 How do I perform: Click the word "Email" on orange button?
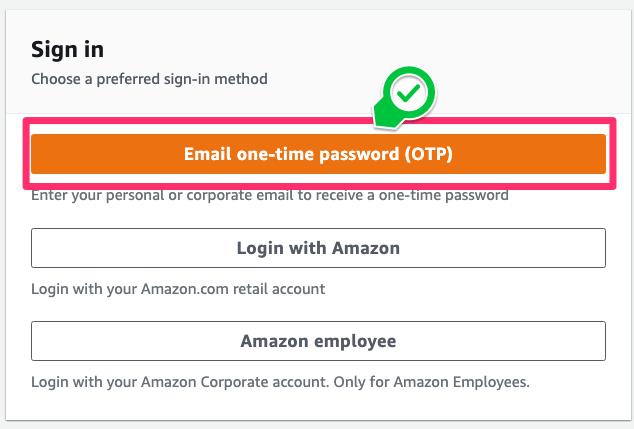pyautogui.click(x=208, y=154)
